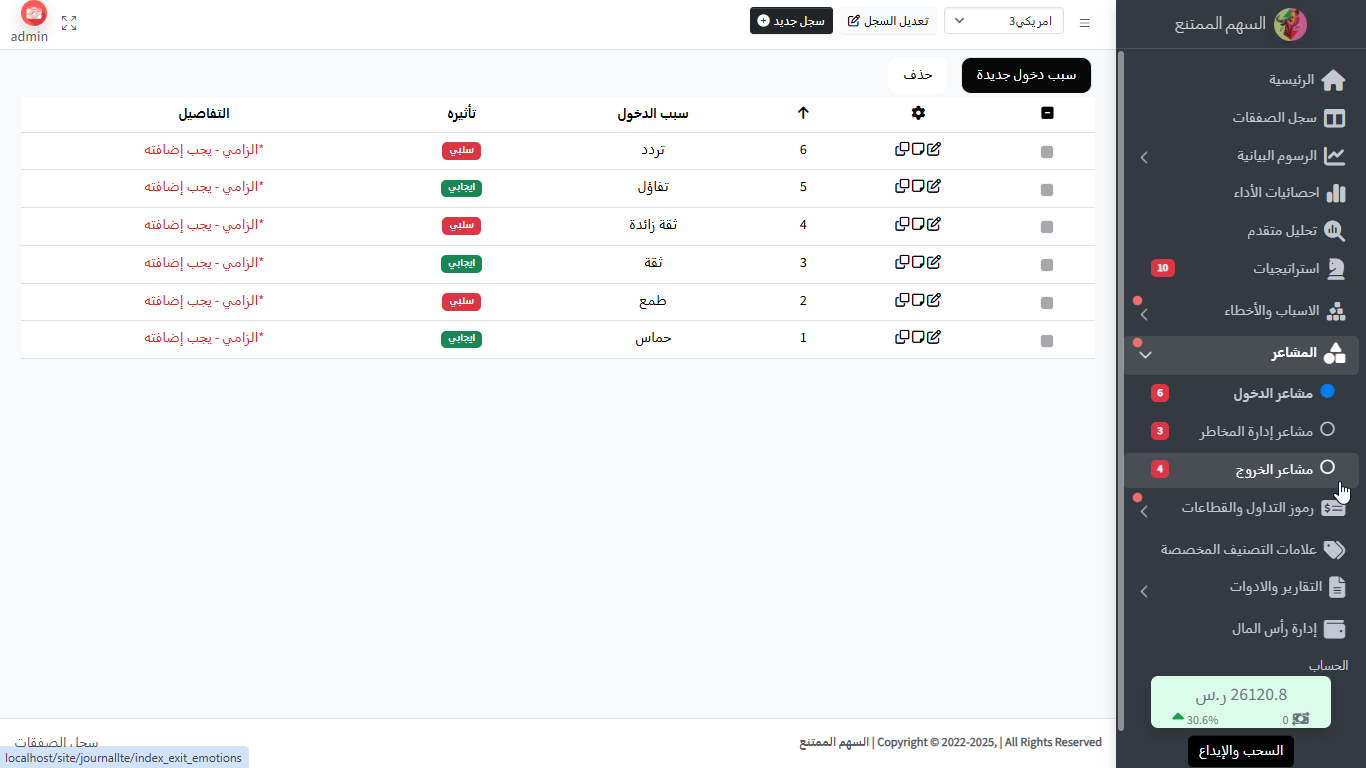Image resolution: width=1366 pixels, height=768 pixels.
Task: Click the سبب دخول جديدة button
Action: [x=1025, y=75]
